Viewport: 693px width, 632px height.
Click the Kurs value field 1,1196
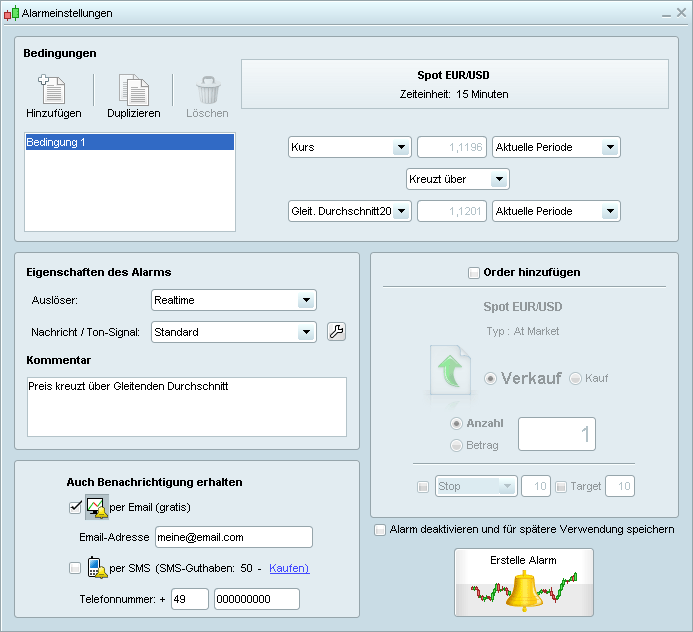pos(452,147)
